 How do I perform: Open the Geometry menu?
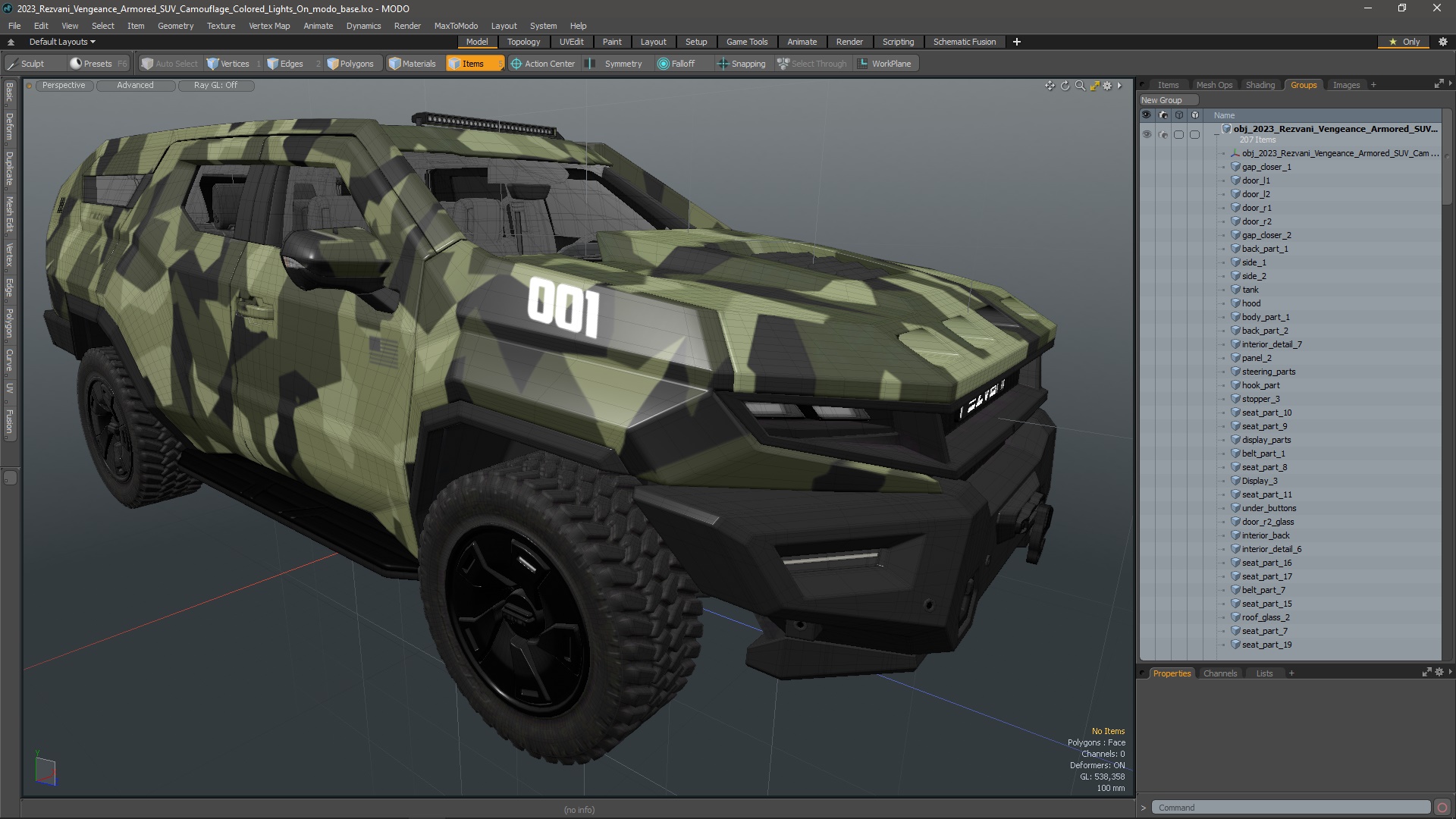click(x=175, y=26)
